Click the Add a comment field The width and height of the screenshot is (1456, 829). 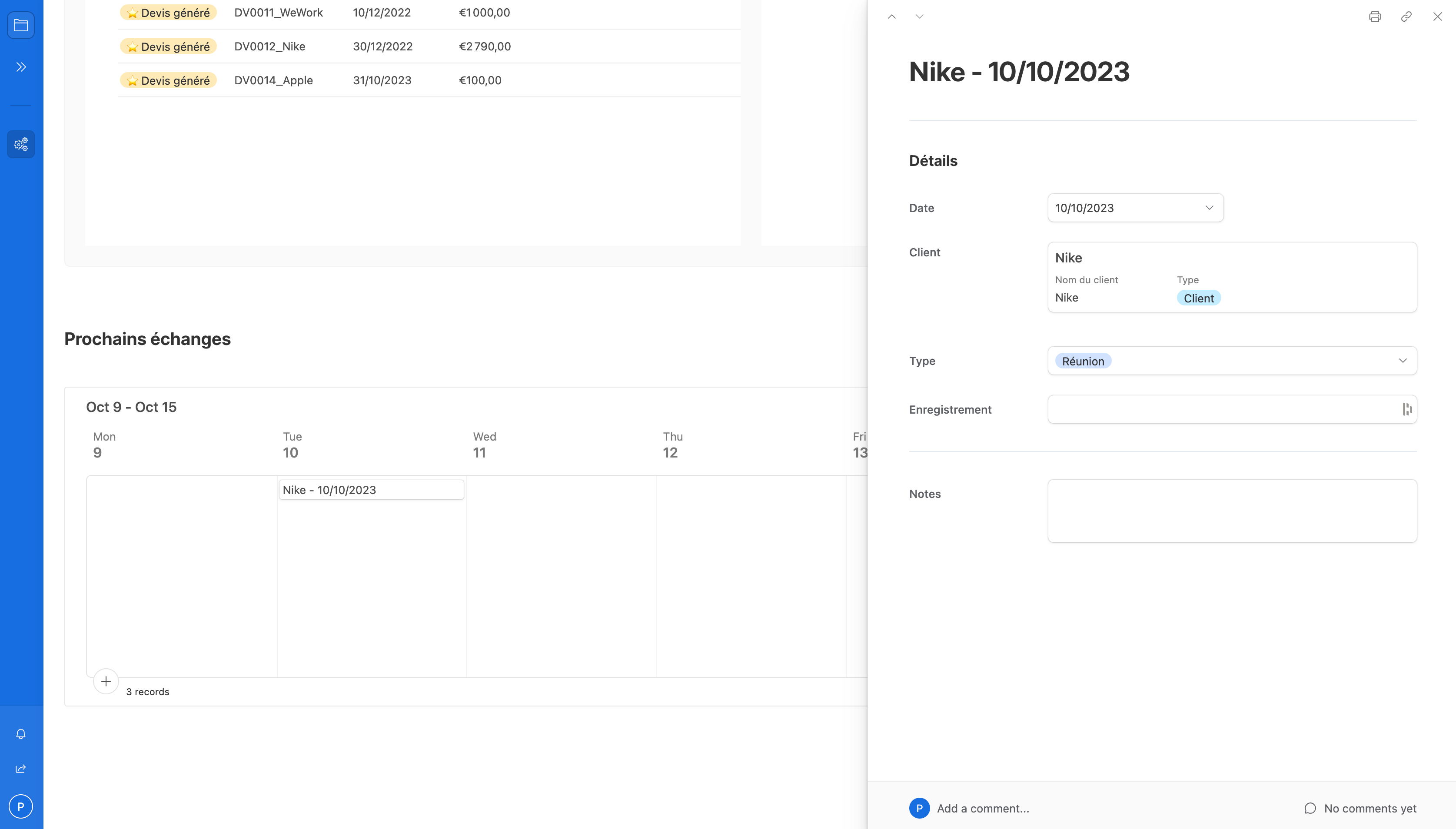(x=983, y=809)
